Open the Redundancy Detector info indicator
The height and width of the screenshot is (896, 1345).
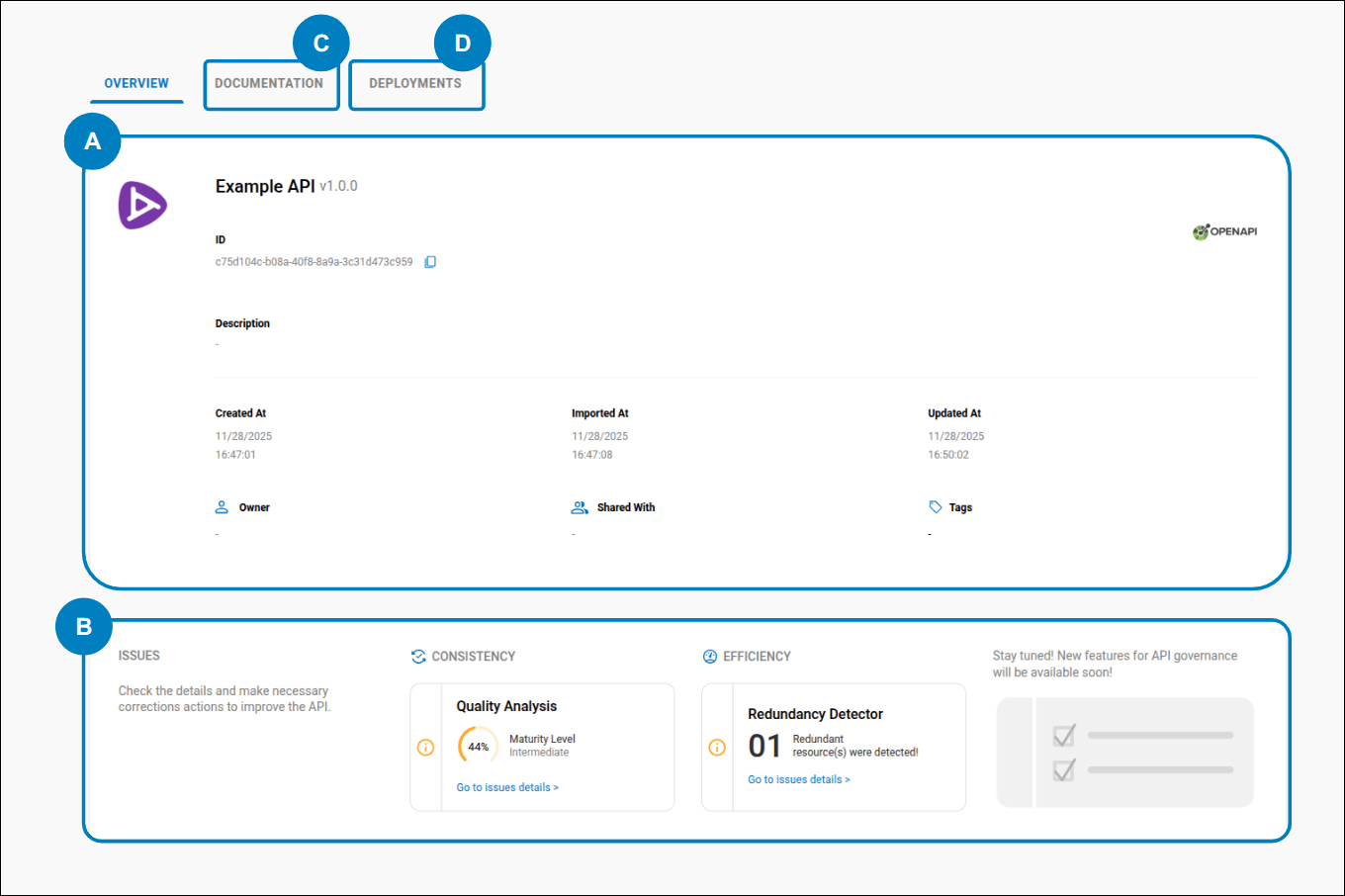click(x=717, y=748)
